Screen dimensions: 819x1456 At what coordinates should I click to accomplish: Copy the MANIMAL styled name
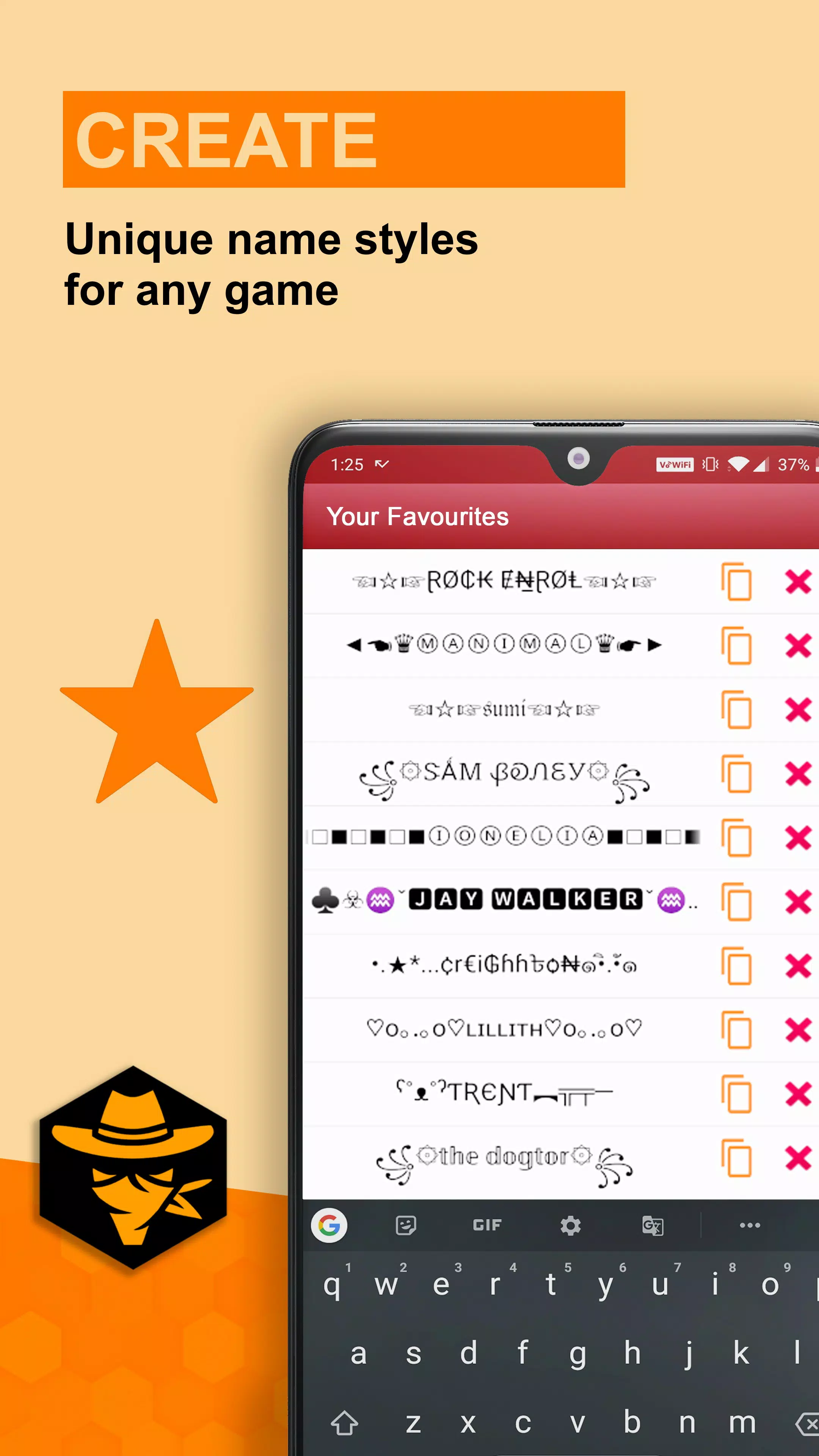point(738,645)
